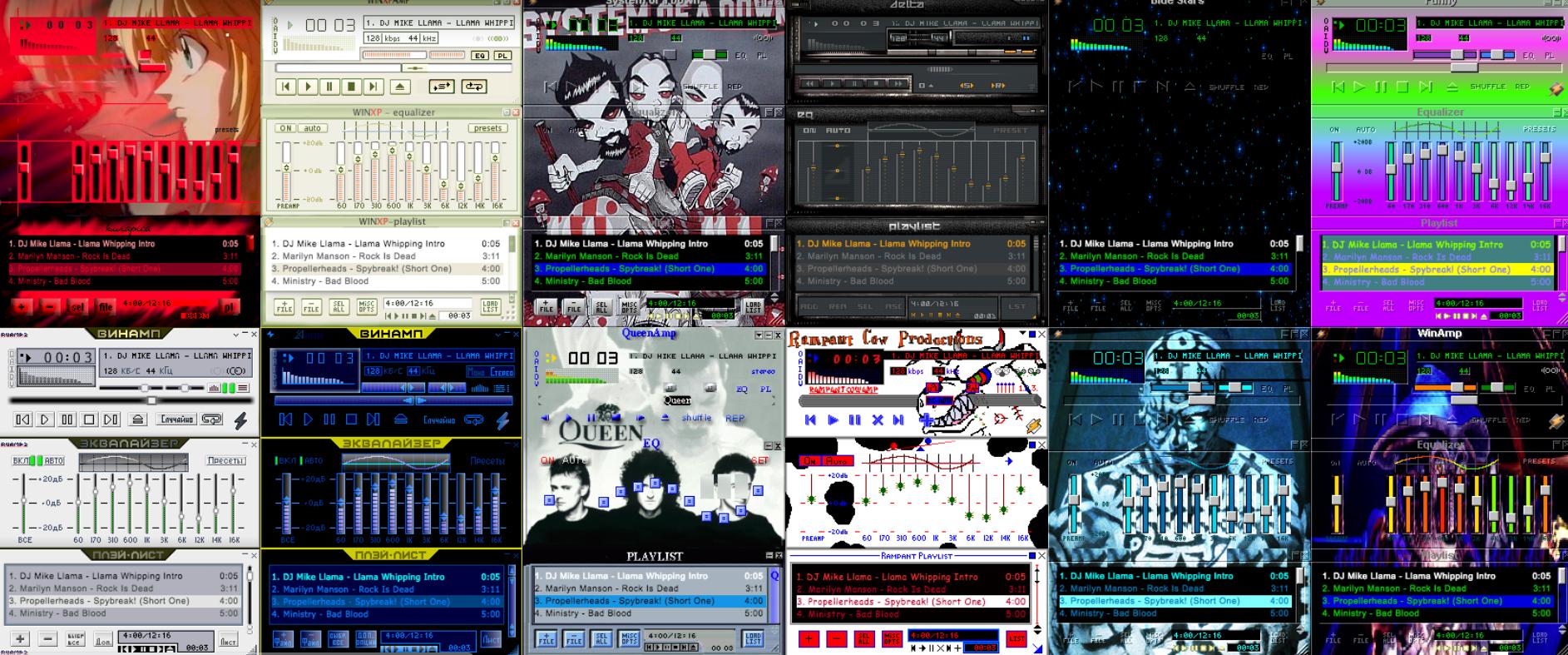The width and height of the screenshot is (1568, 655).
Task: Skip to next track in WinXP skin
Action: 373,87
